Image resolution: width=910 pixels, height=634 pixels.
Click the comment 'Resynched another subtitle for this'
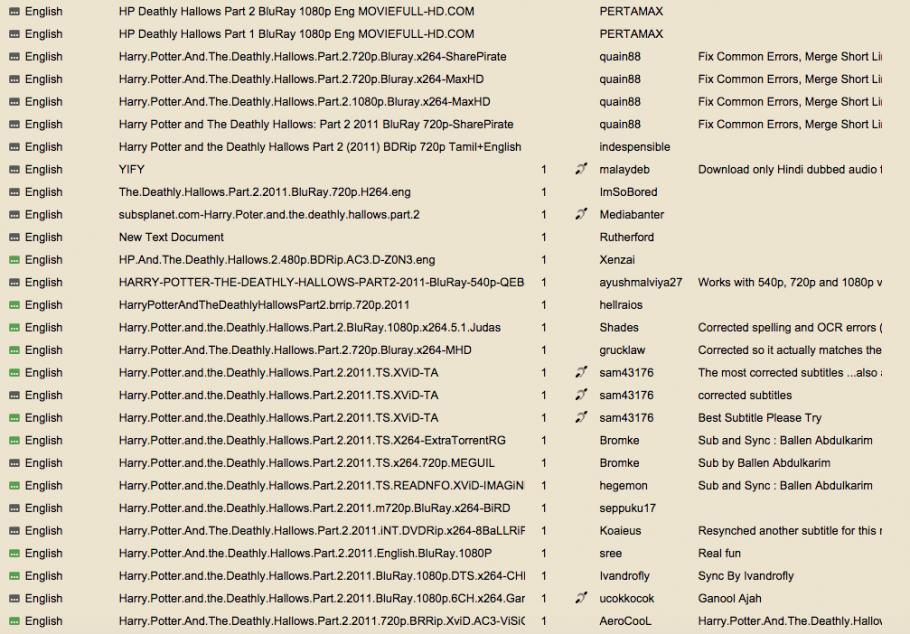[x=790, y=531]
